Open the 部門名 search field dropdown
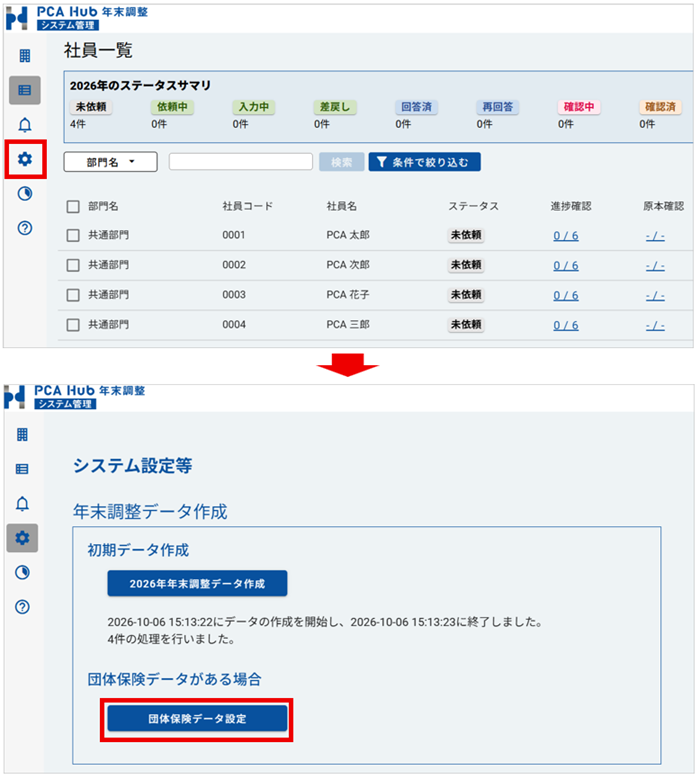Viewport: 700px width, 779px height. click(x=110, y=162)
